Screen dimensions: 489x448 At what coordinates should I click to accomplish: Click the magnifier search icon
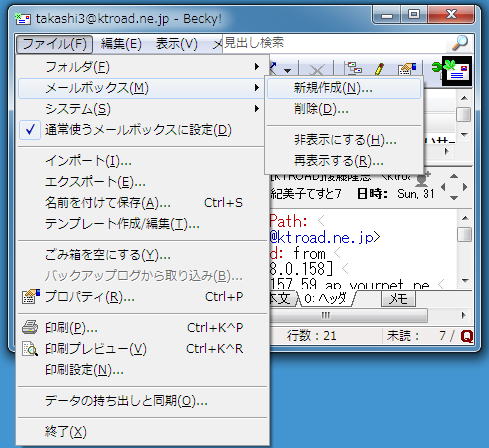tap(460, 43)
